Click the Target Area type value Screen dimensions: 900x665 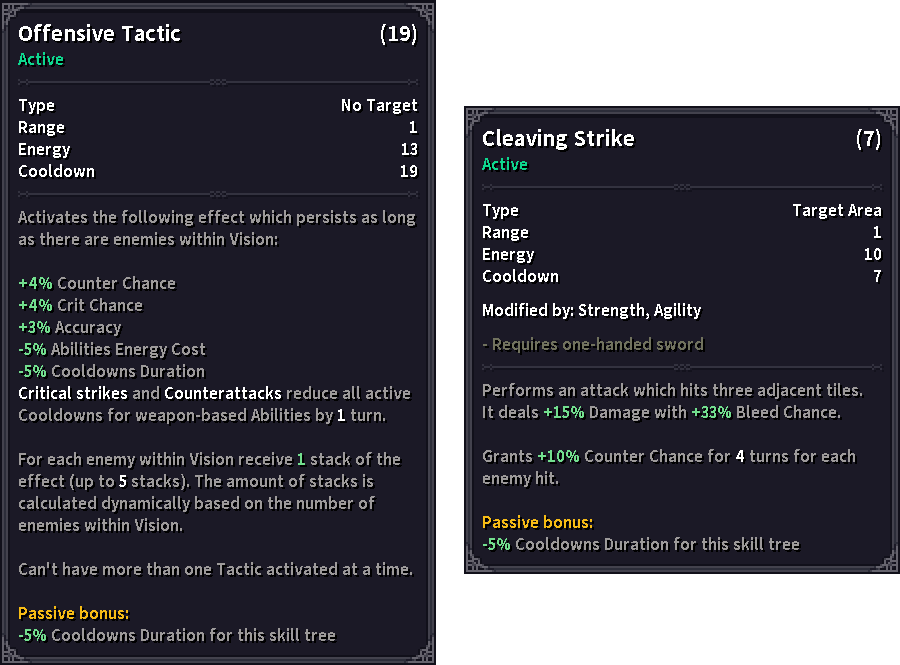point(836,211)
